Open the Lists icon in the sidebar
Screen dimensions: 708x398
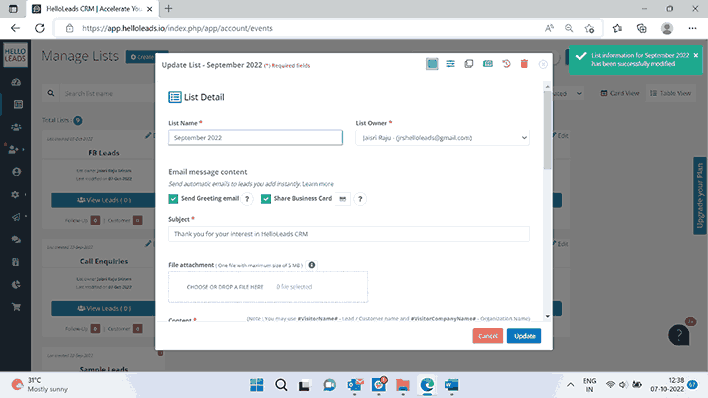(x=18, y=105)
